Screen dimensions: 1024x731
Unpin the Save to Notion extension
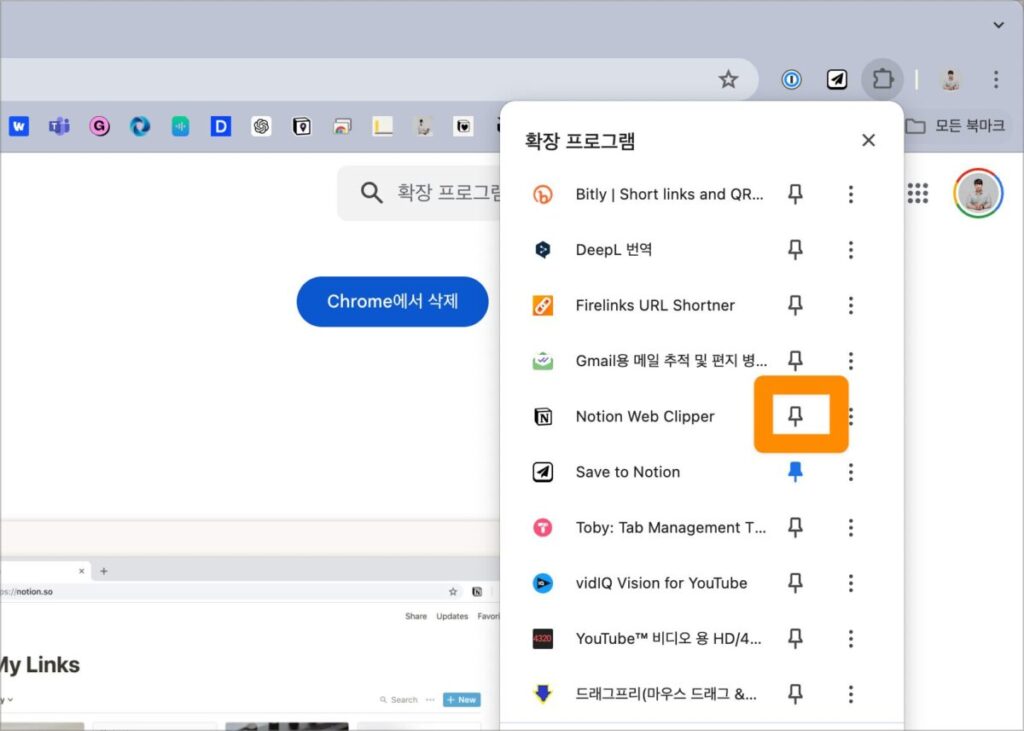pos(795,472)
